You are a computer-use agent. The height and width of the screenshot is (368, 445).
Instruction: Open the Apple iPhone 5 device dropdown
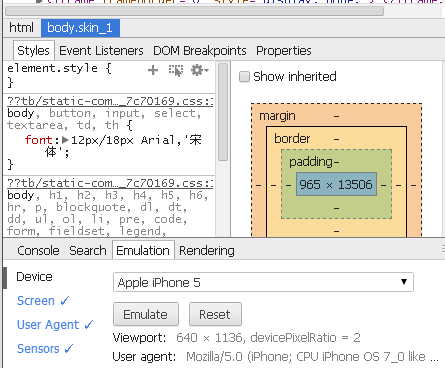coord(263,282)
